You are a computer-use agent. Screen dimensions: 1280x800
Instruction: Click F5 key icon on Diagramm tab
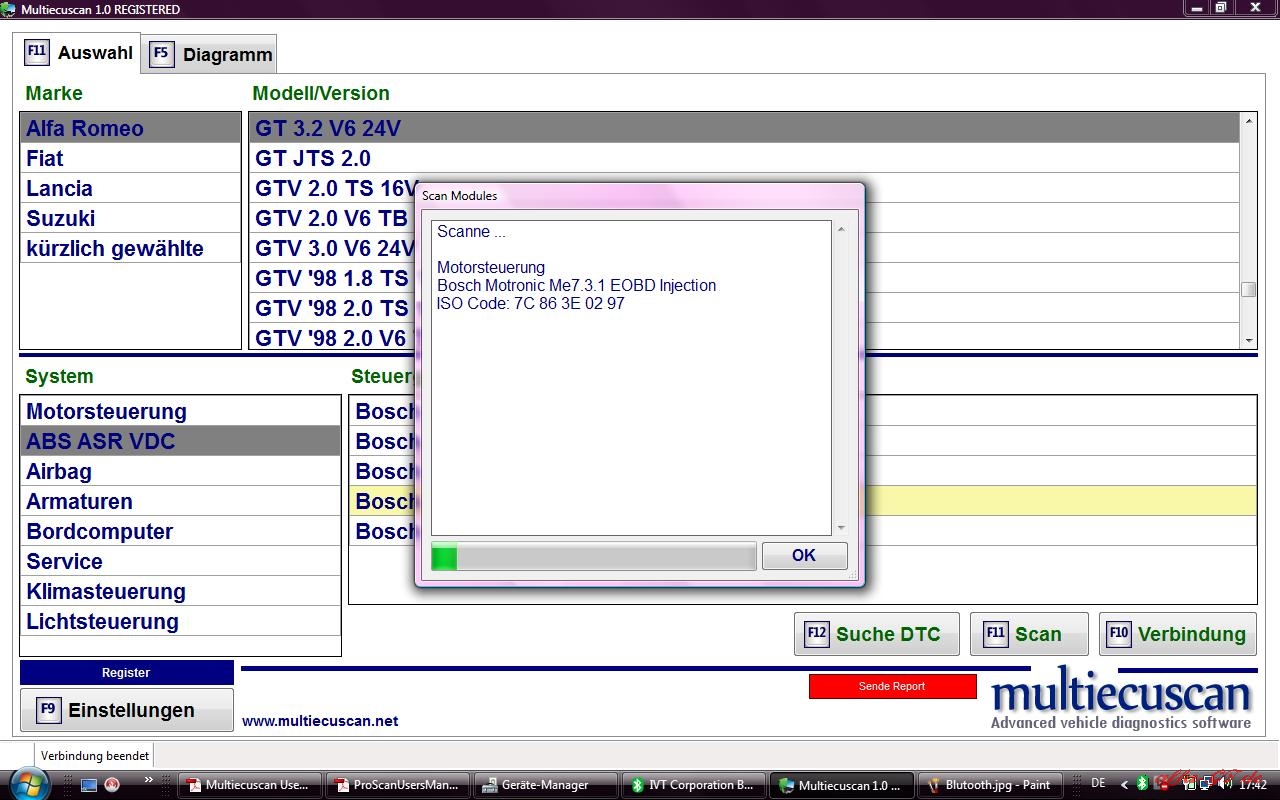click(162, 54)
